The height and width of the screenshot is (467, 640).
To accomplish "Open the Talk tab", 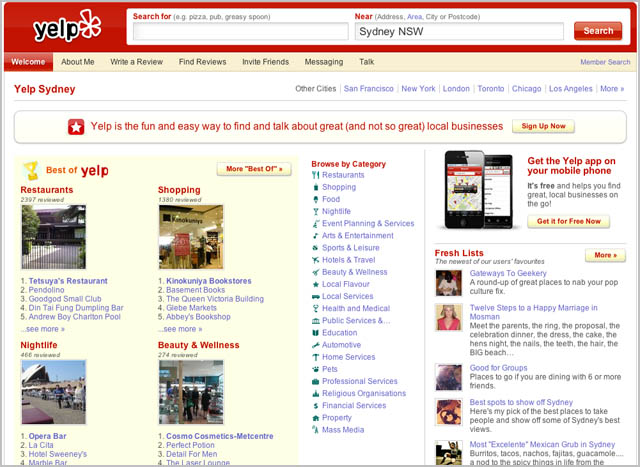I will tap(367, 62).
